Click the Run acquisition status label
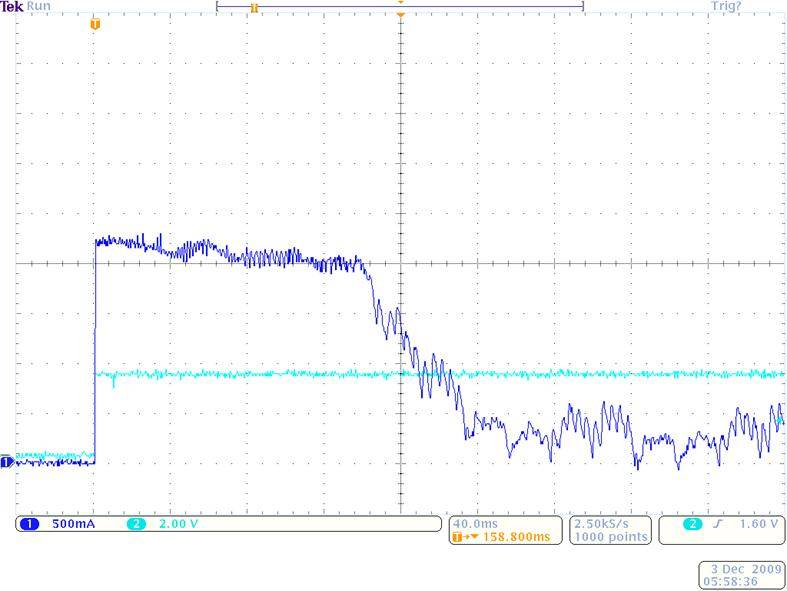This screenshot has height=591, width=787. 40,6
